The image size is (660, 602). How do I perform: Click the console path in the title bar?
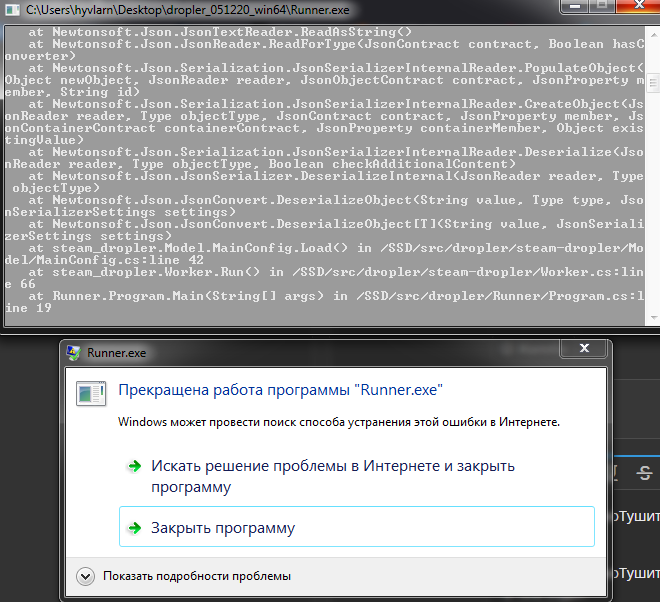click(188, 10)
